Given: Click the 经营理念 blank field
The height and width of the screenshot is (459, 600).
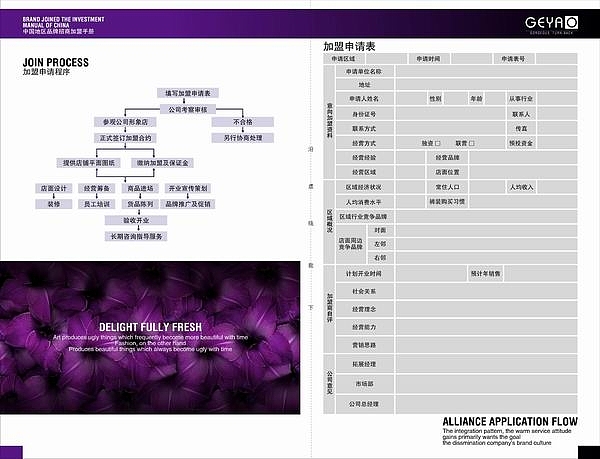Looking at the screenshot, I should (486, 309).
